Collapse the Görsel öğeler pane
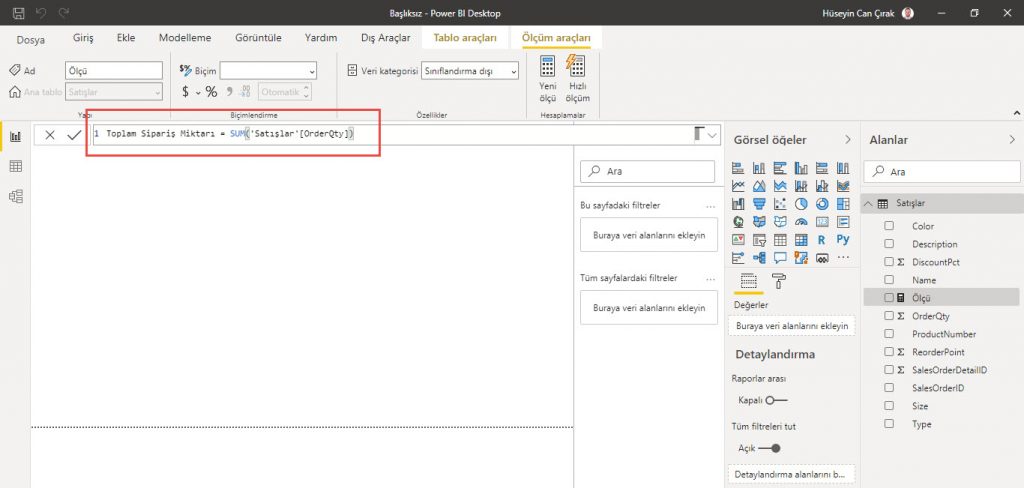Image resolution: width=1024 pixels, height=488 pixels. click(x=848, y=139)
